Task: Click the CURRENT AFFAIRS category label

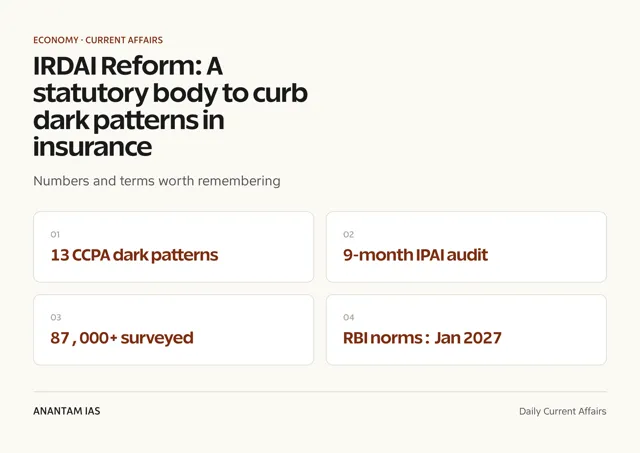Action: 124,40
